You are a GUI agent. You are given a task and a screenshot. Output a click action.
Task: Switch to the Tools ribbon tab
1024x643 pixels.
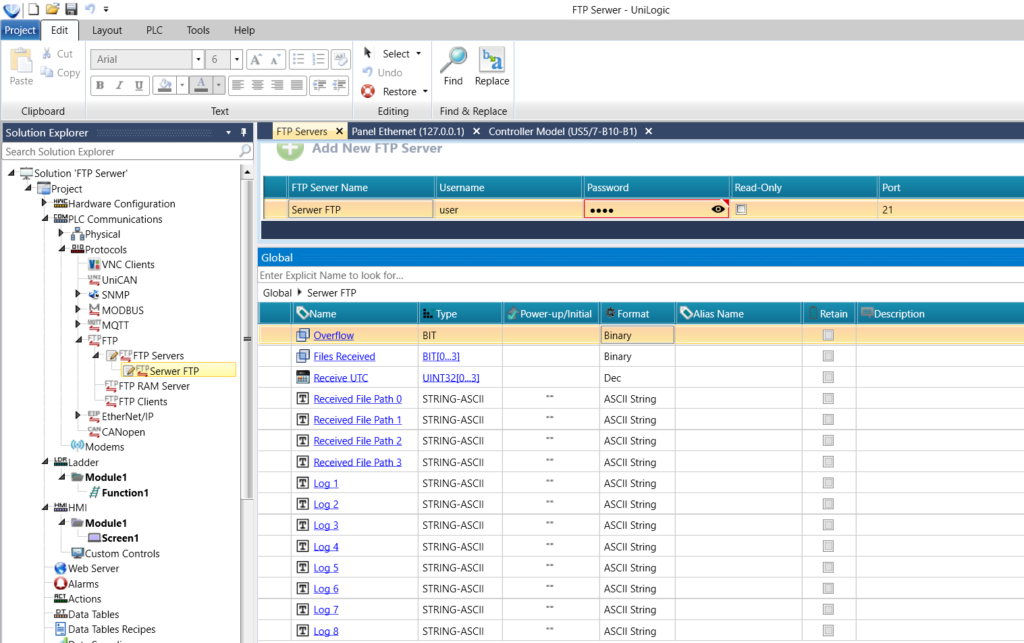198,30
